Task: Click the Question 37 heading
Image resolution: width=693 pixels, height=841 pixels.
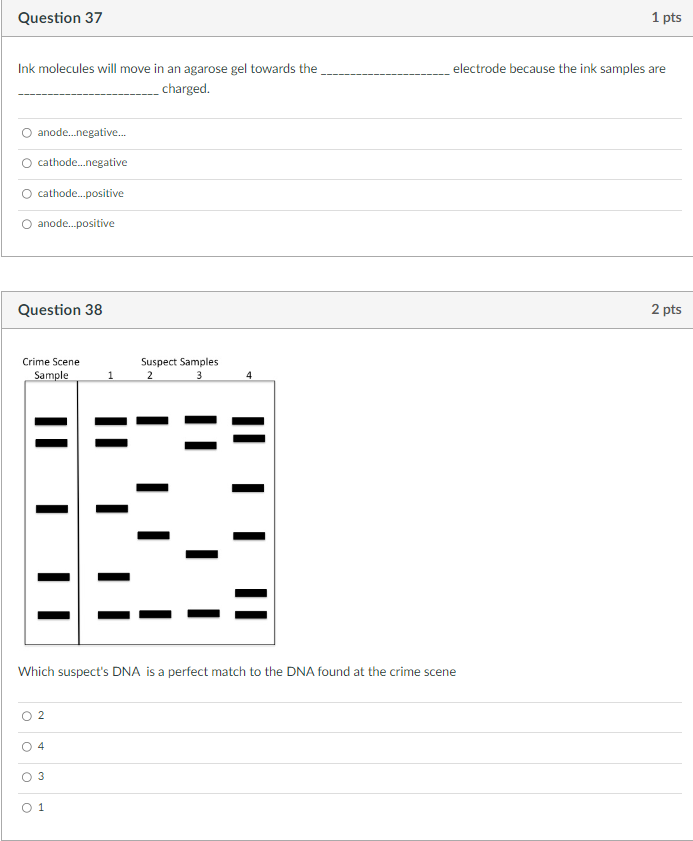Action: click(60, 18)
